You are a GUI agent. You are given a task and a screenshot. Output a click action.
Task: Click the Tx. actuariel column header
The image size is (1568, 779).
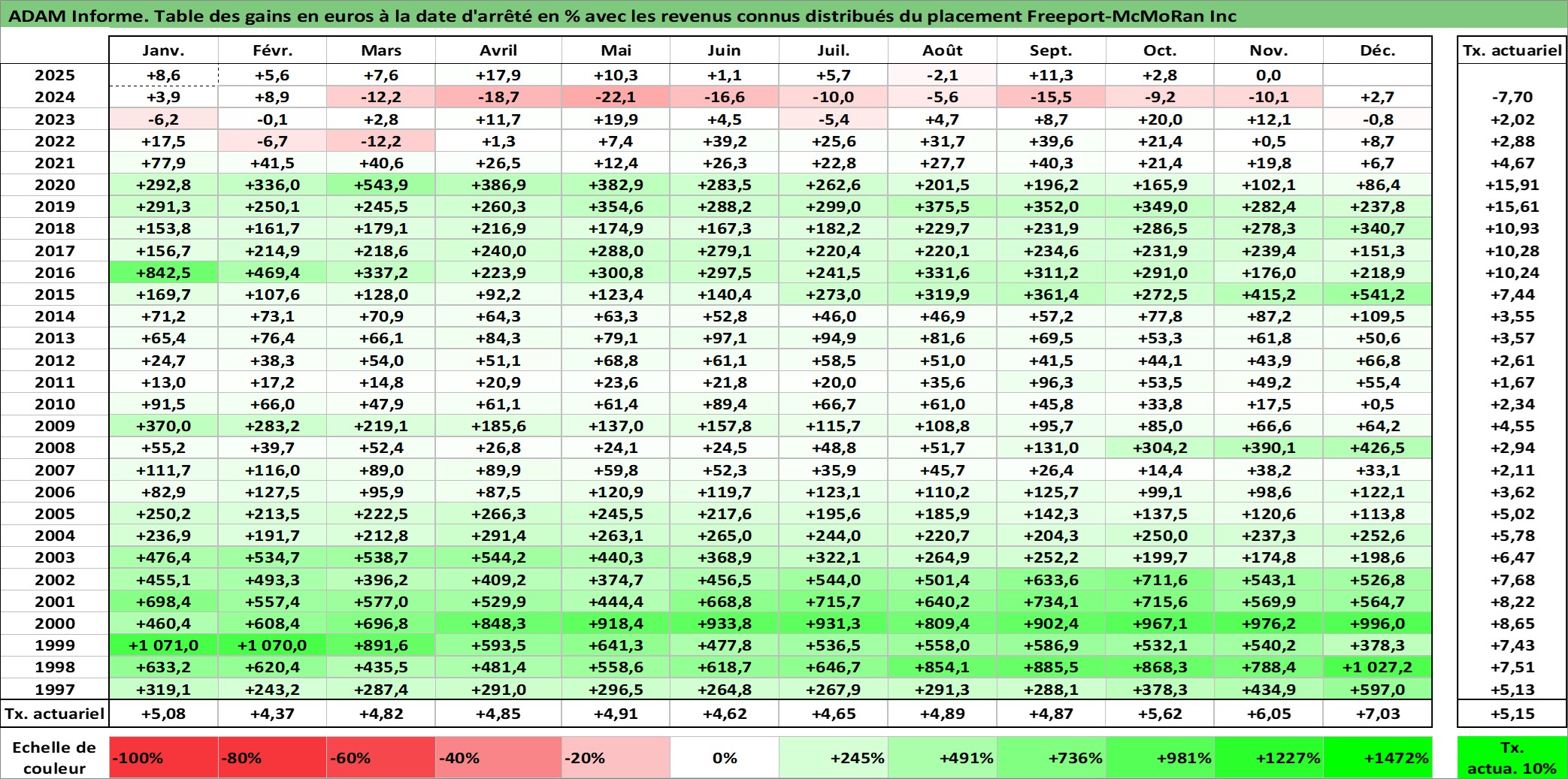1512,50
